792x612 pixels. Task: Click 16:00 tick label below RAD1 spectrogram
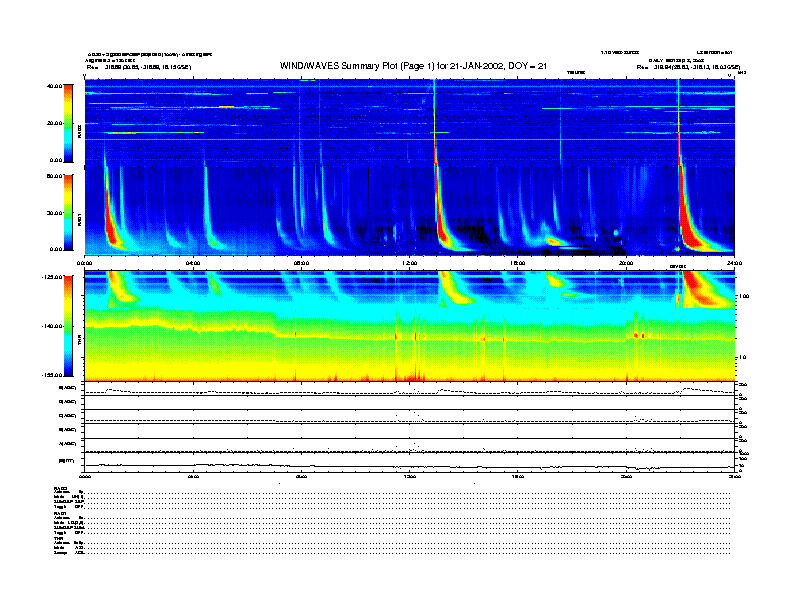click(x=518, y=263)
